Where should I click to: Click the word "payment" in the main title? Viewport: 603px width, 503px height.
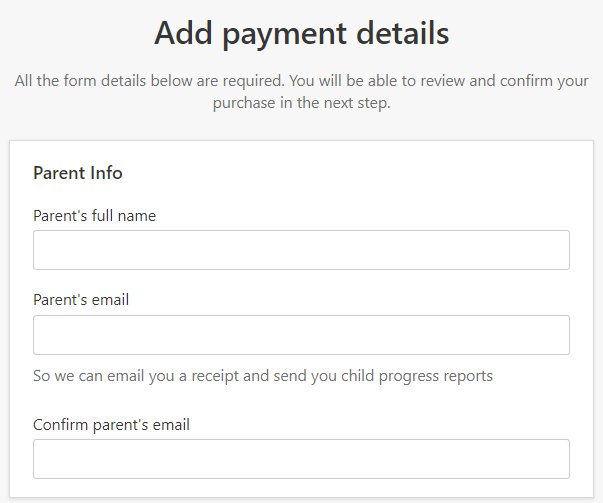(285, 35)
